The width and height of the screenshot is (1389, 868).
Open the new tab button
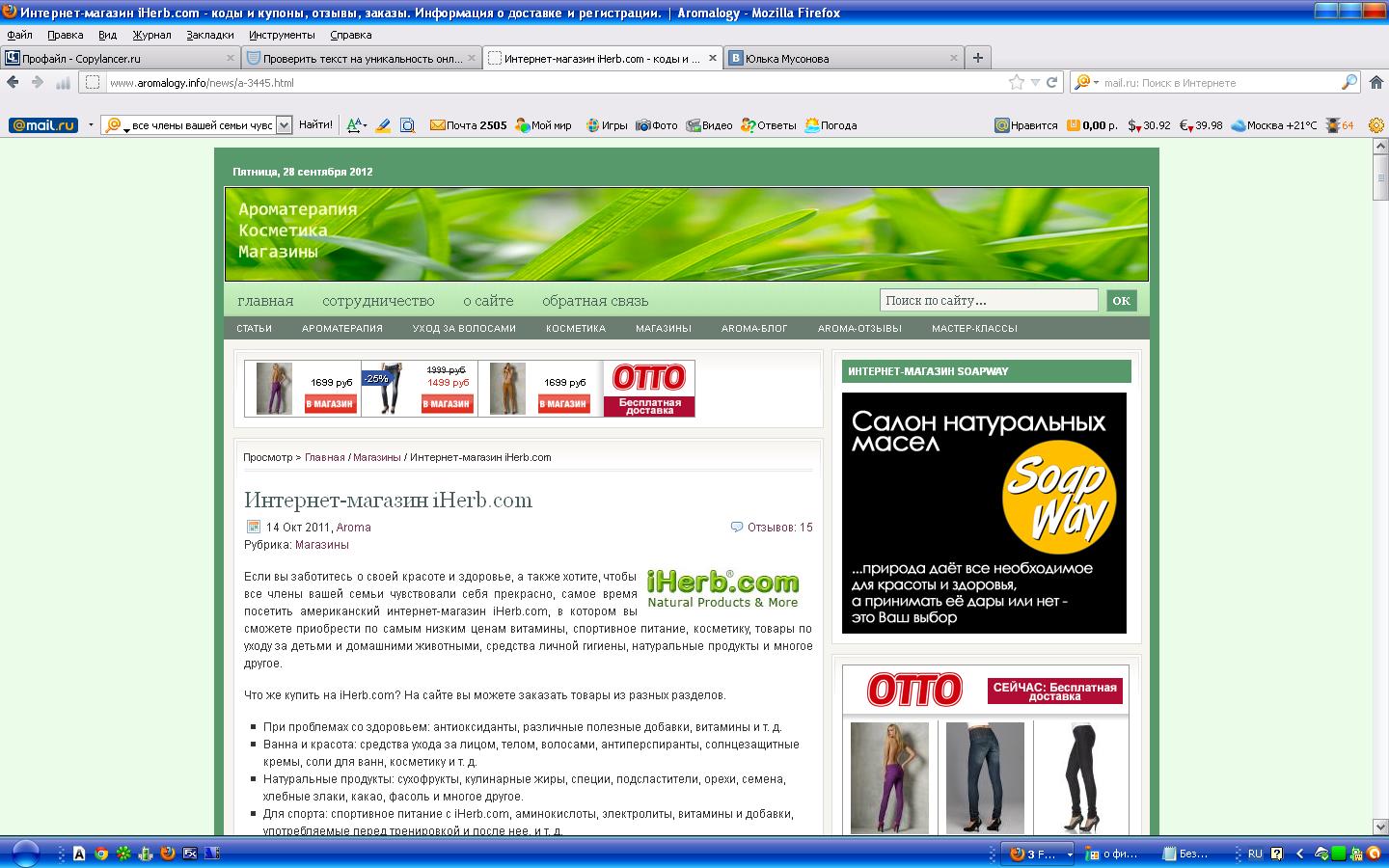coord(977,58)
